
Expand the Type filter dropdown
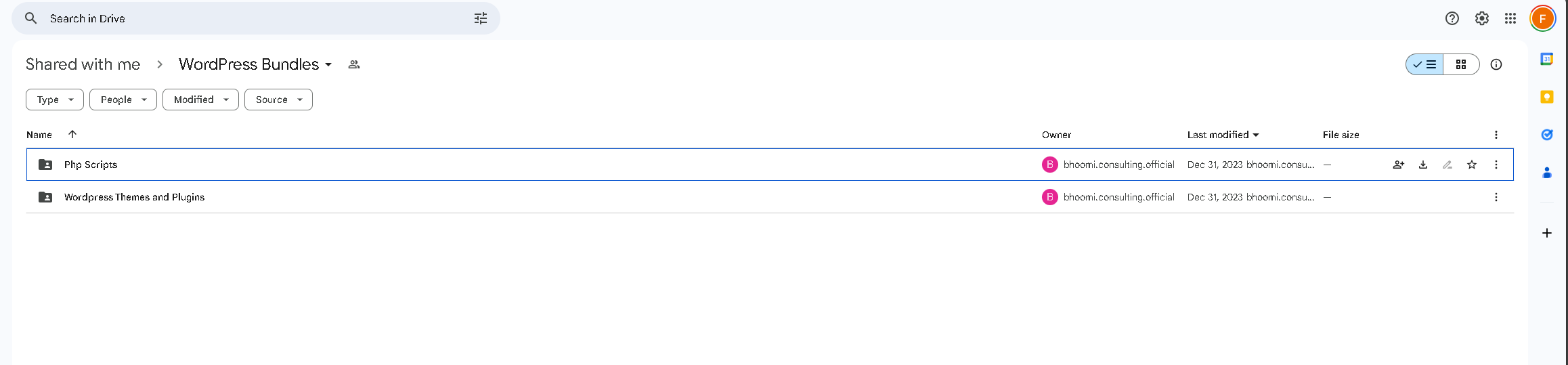(55, 100)
